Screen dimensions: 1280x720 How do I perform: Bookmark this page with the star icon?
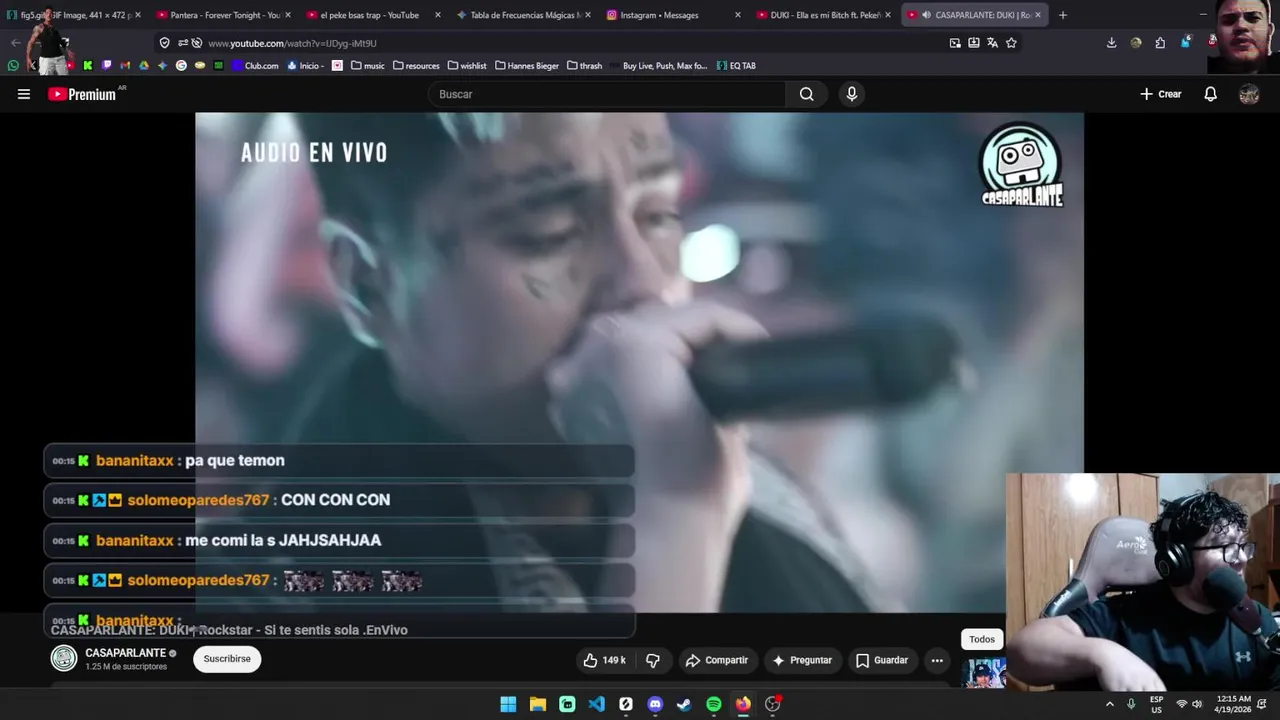[1011, 43]
